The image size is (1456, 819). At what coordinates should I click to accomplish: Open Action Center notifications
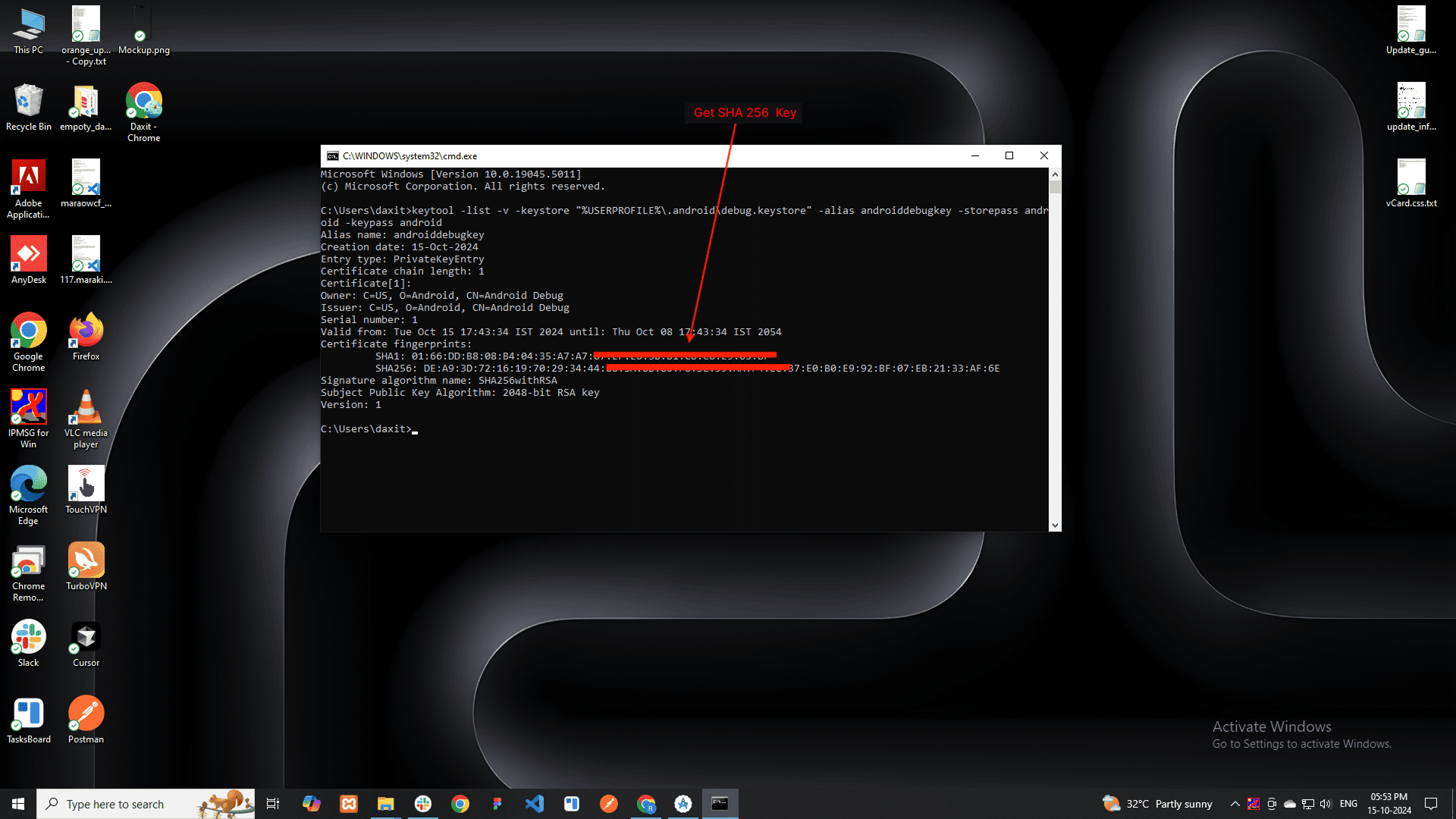(x=1432, y=803)
